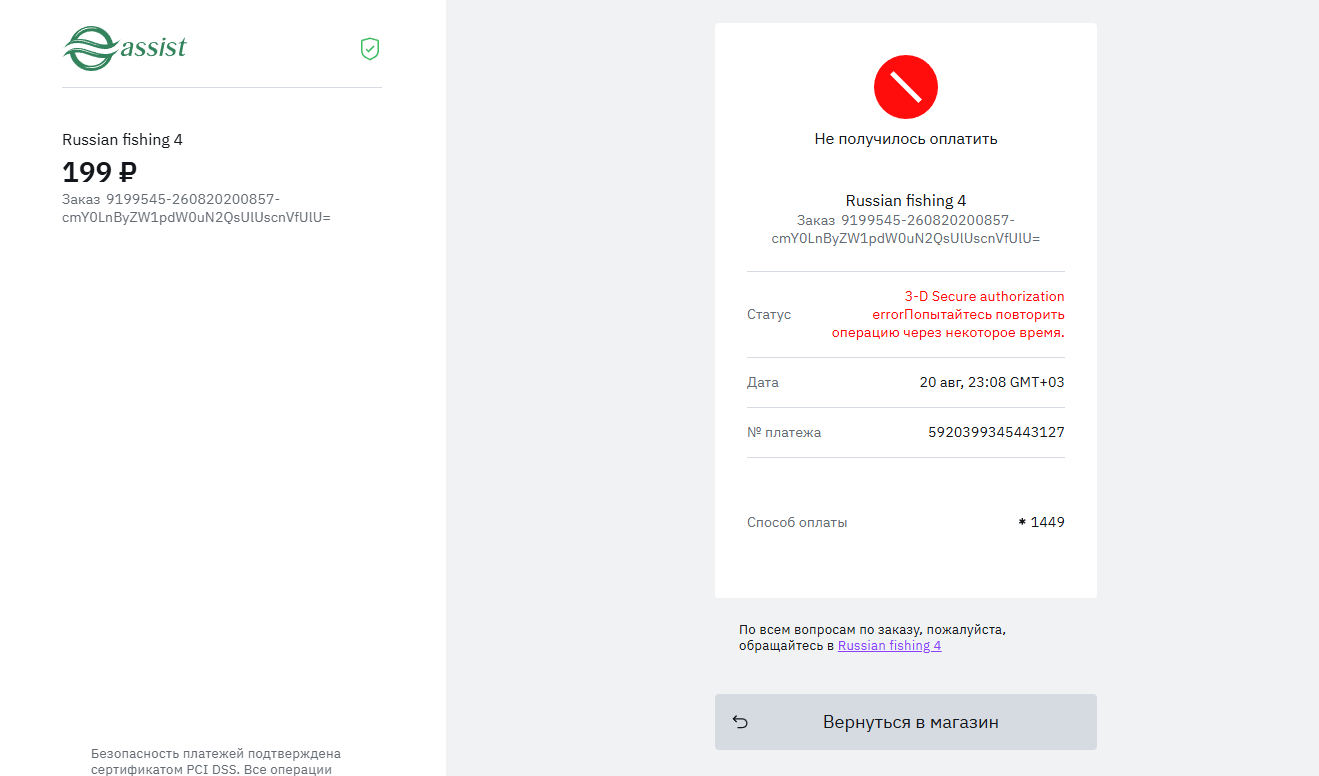Click the green security shield icon
1319x776 pixels.
click(x=370, y=48)
